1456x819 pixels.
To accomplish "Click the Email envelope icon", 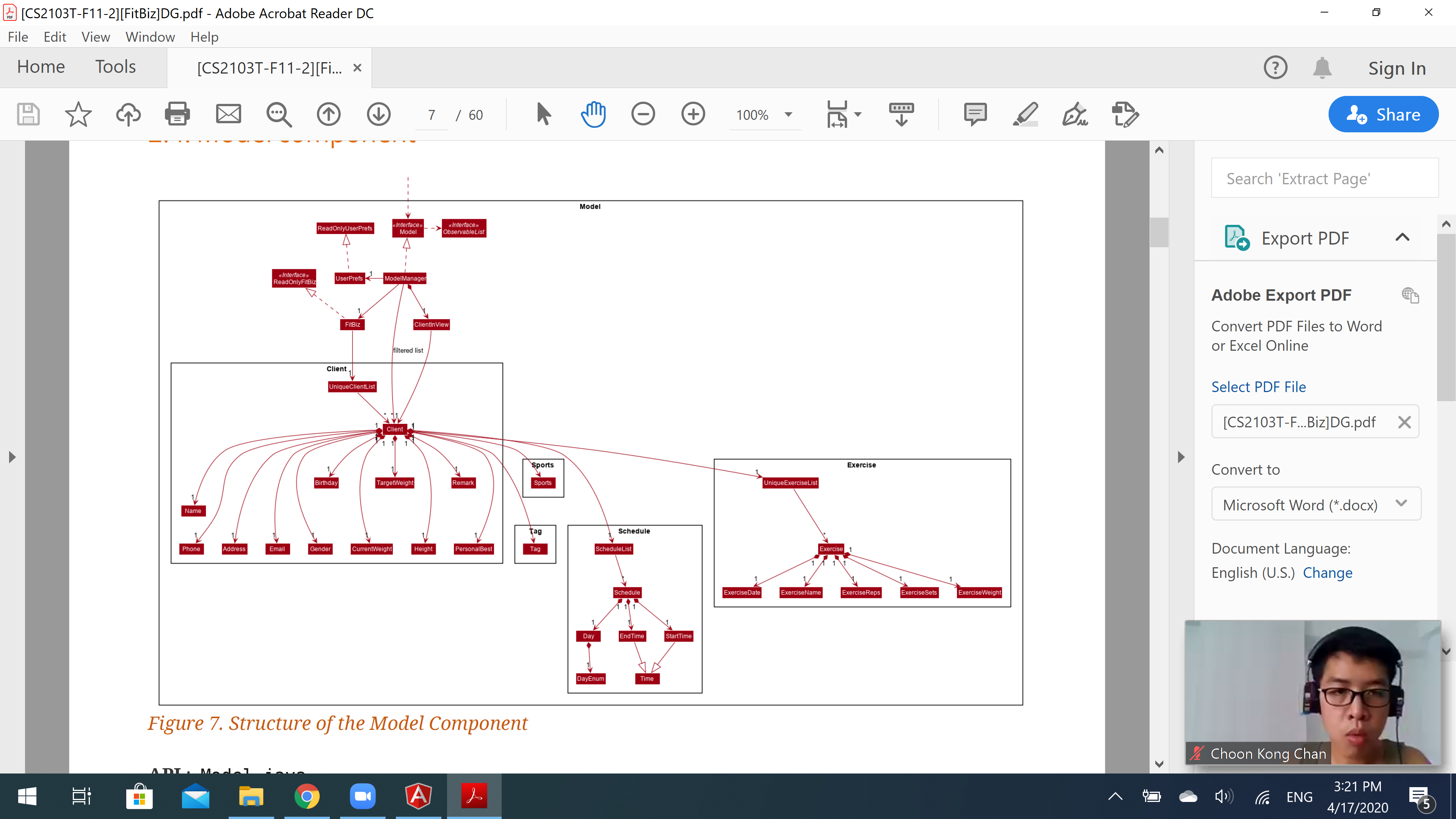I will (x=228, y=114).
